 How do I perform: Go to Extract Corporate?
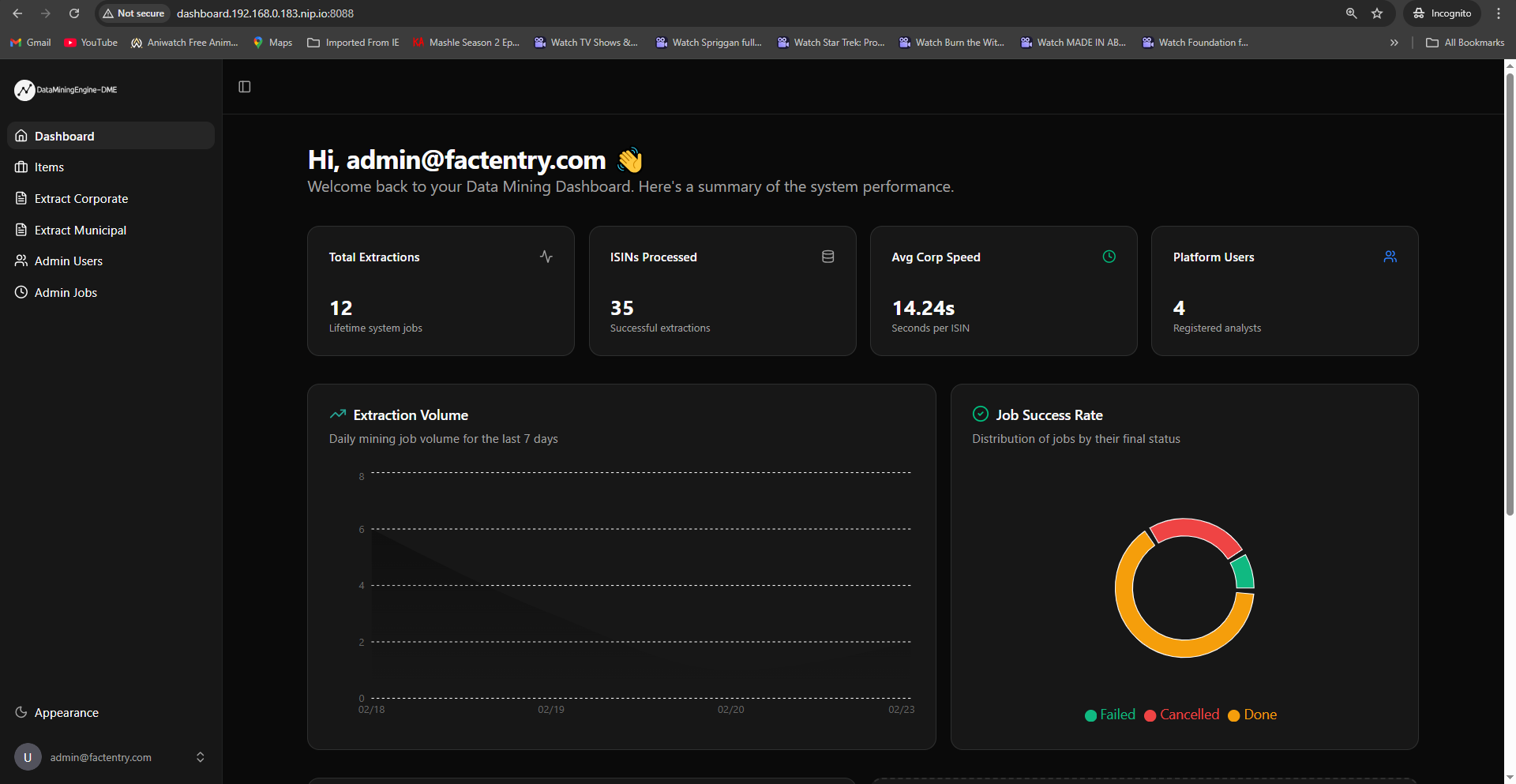[x=111, y=199]
